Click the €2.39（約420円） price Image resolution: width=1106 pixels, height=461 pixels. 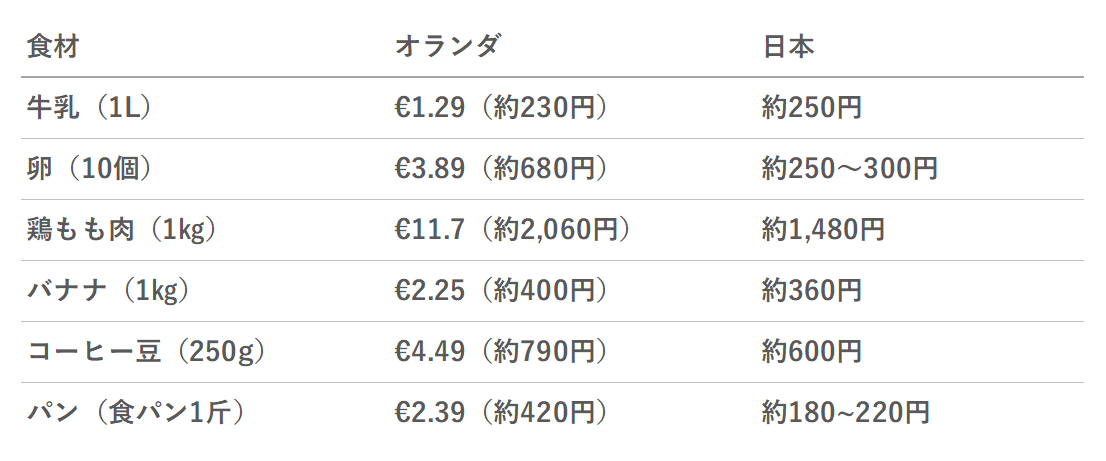501,412
